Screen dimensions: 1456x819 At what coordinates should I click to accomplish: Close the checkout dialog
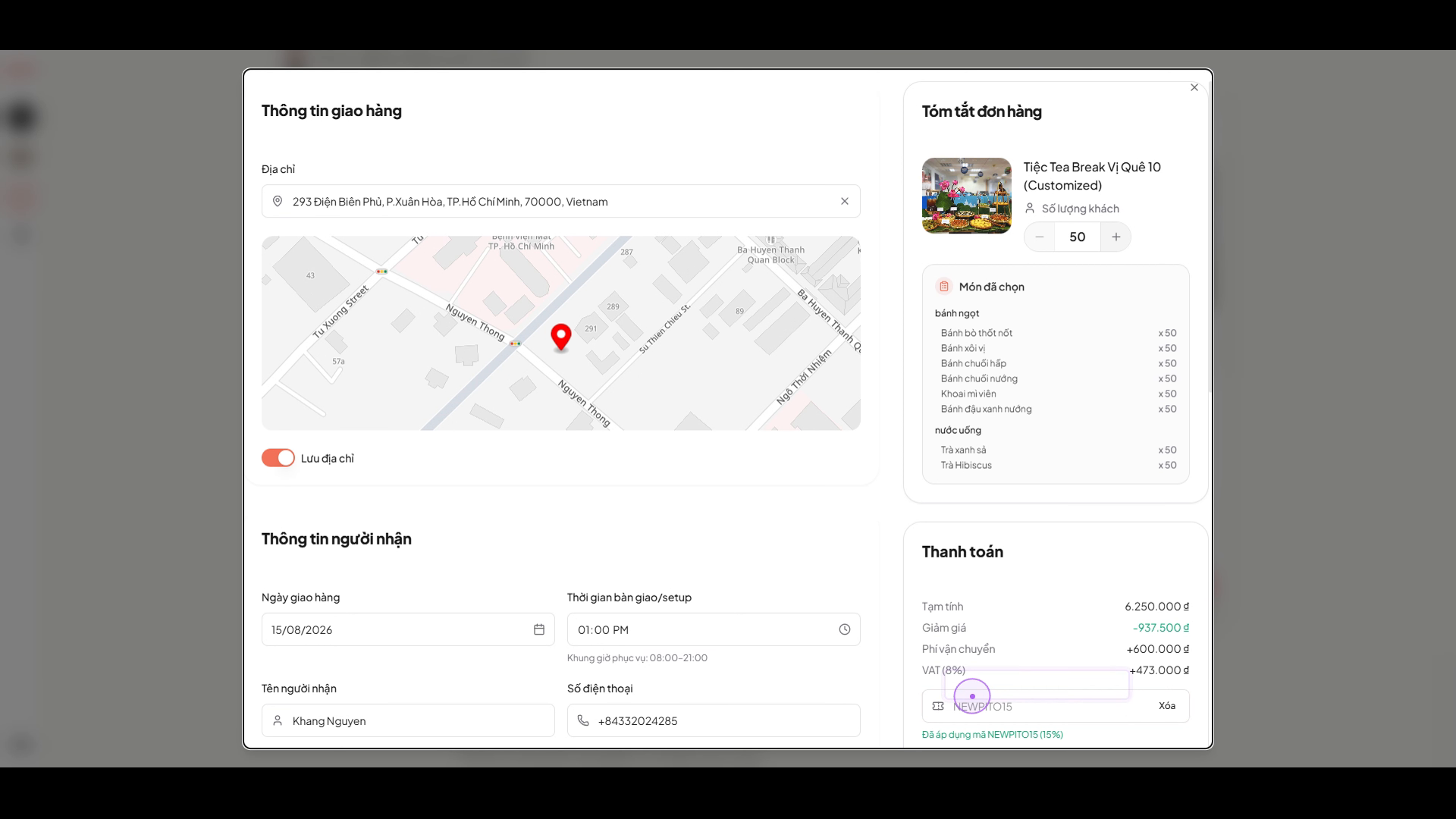pos(1194,87)
